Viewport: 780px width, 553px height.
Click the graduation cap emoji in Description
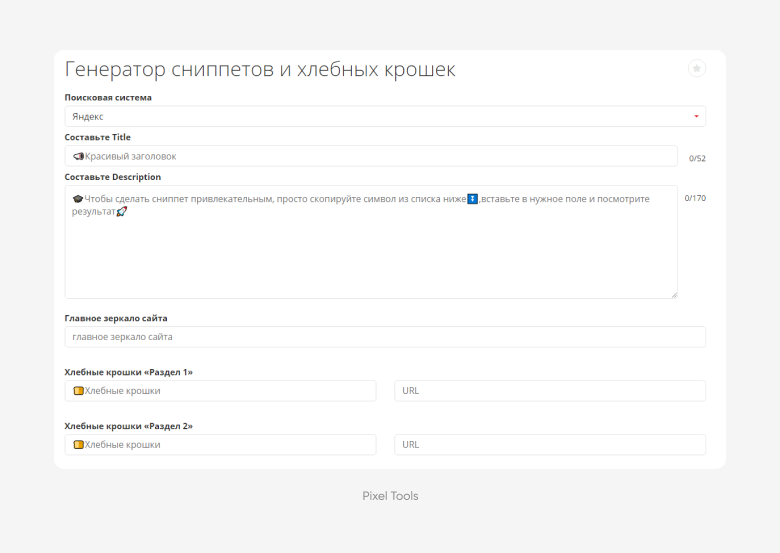[78, 199]
